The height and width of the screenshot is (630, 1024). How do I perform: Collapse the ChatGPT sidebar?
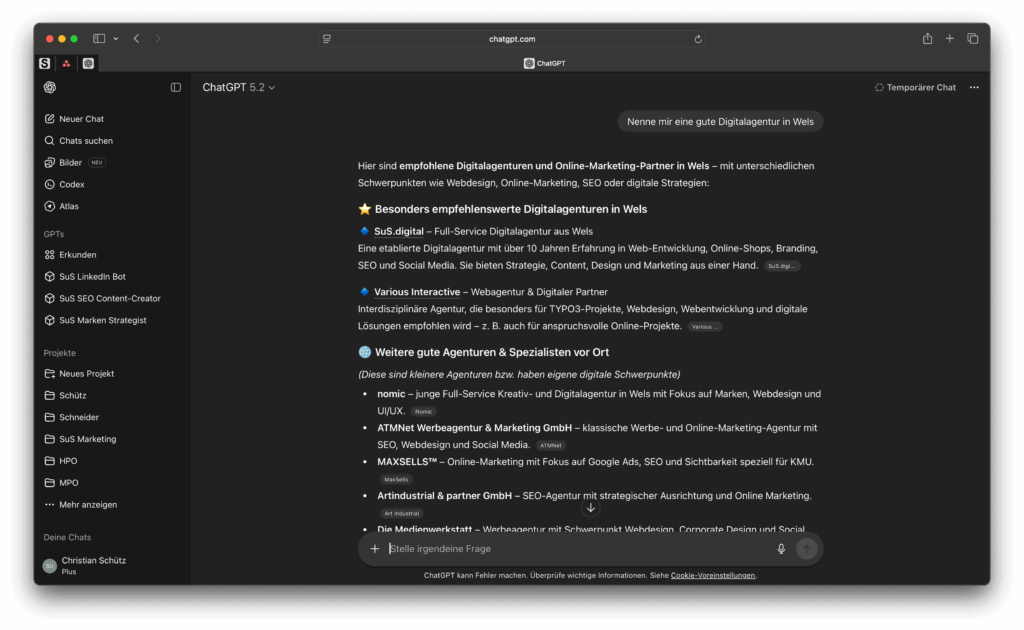point(176,88)
